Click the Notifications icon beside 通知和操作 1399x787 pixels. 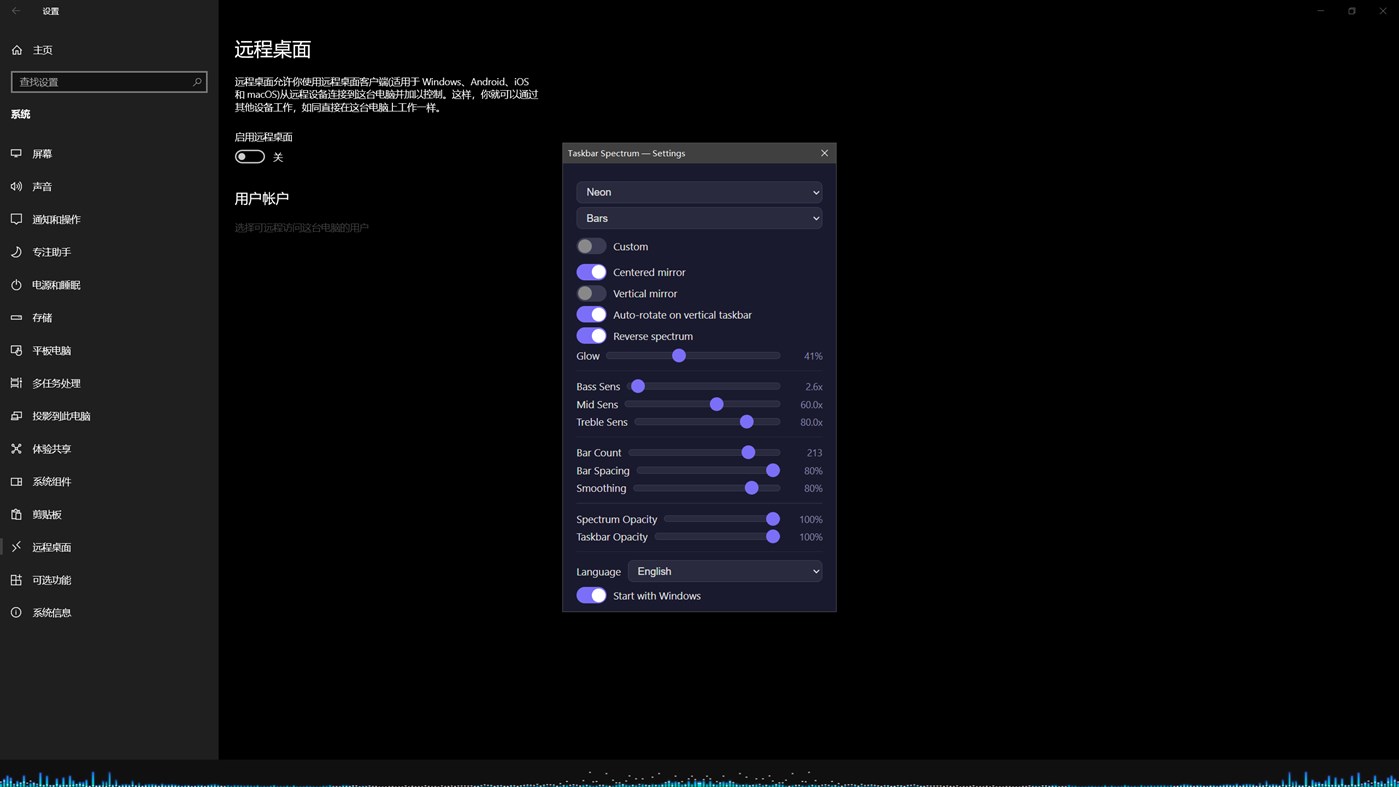[16, 219]
